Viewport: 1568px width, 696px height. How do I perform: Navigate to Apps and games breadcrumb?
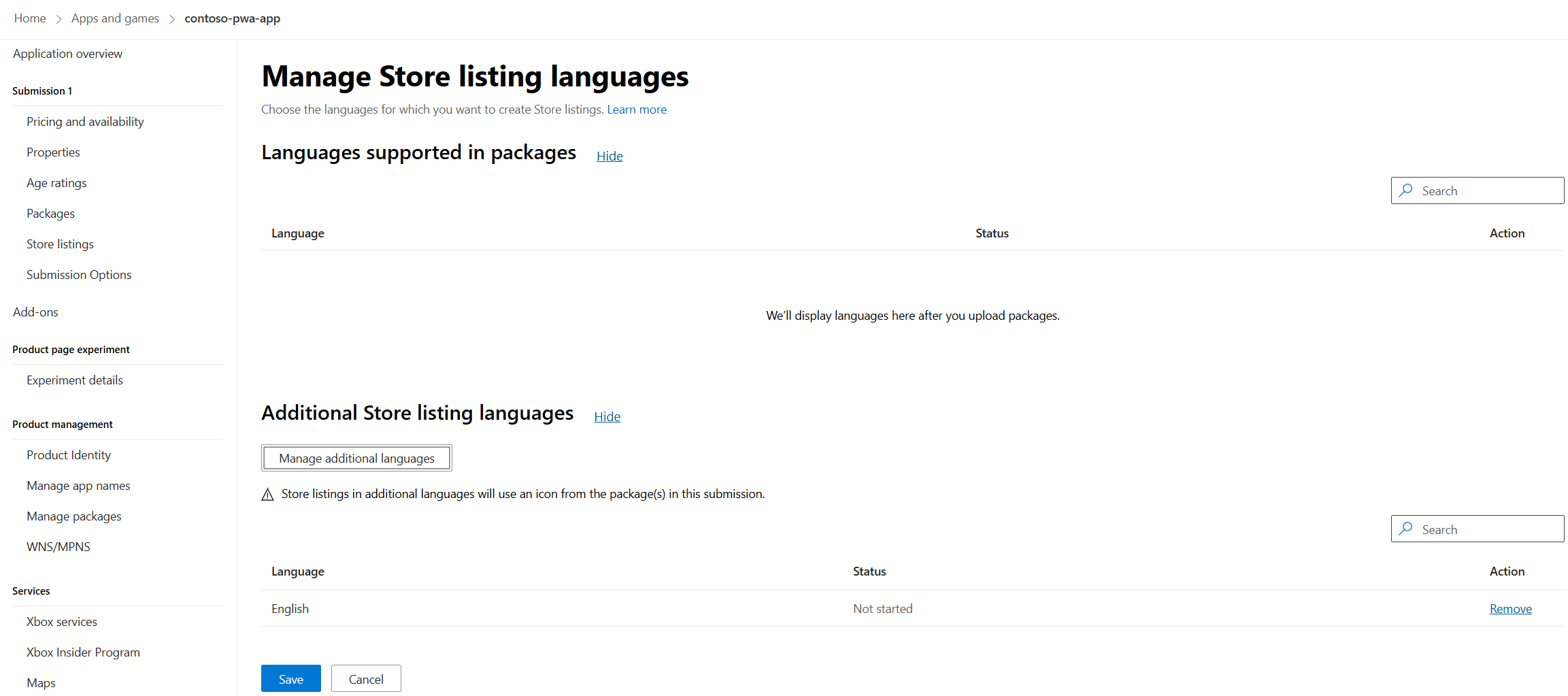coord(115,18)
